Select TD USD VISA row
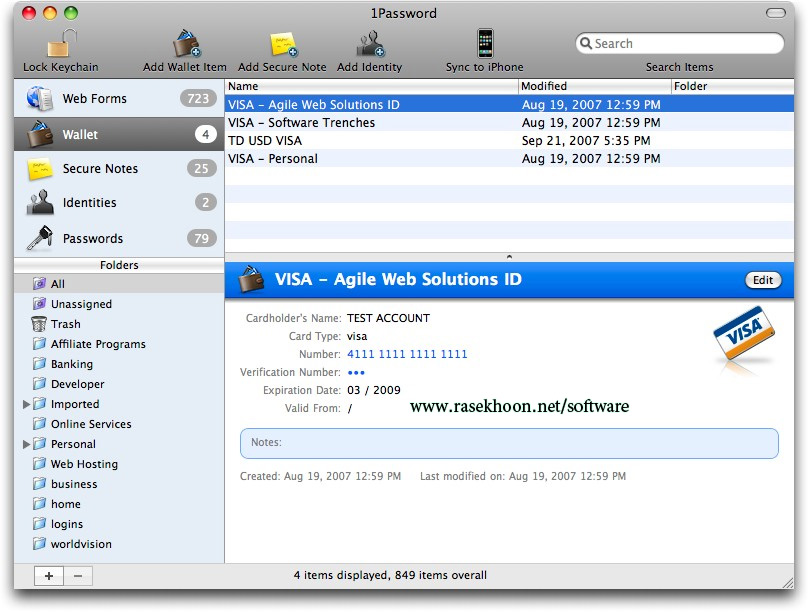This screenshot has height=612, width=808. (x=509, y=141)
